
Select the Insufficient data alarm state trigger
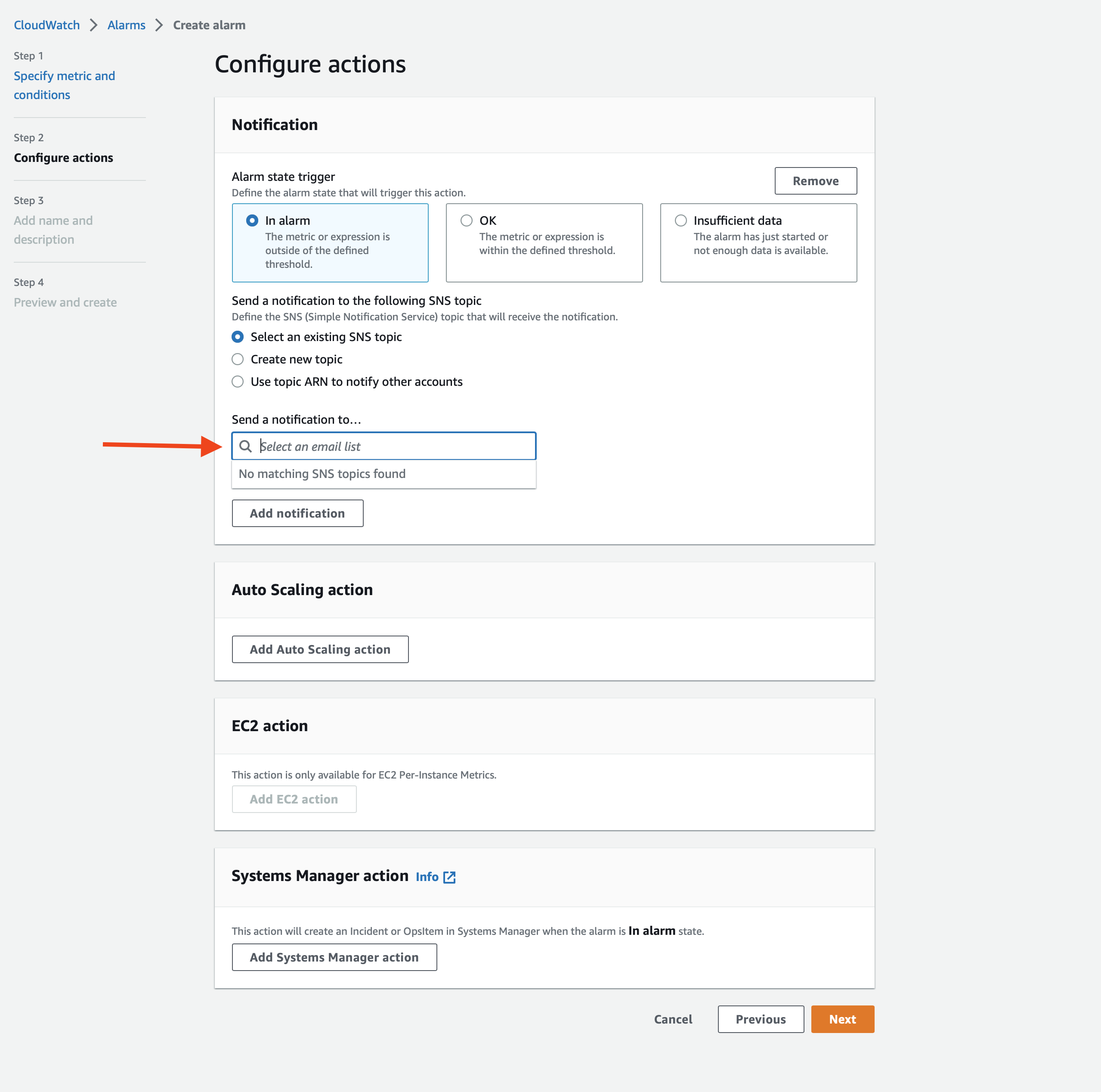point(680,220)
